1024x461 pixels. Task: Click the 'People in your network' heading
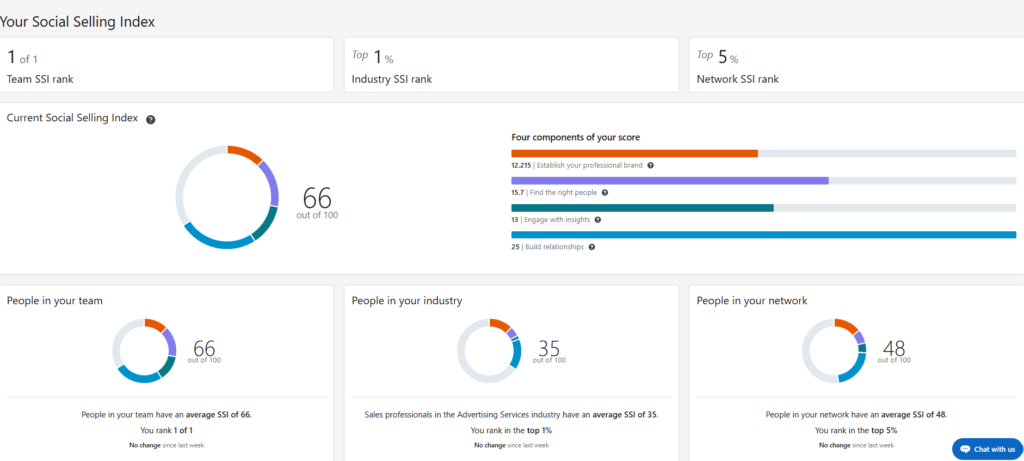(x=752, y=301)
